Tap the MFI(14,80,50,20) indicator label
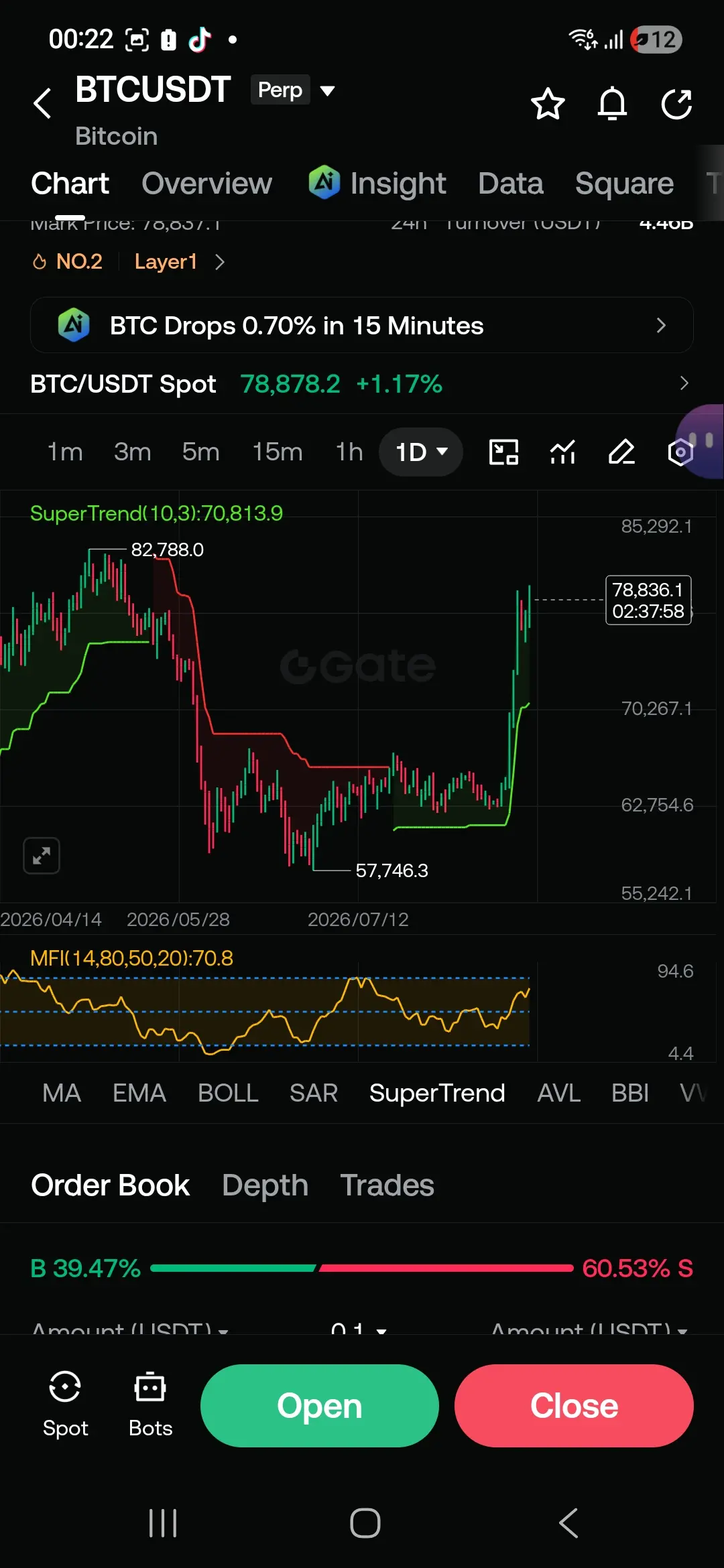 131,958
